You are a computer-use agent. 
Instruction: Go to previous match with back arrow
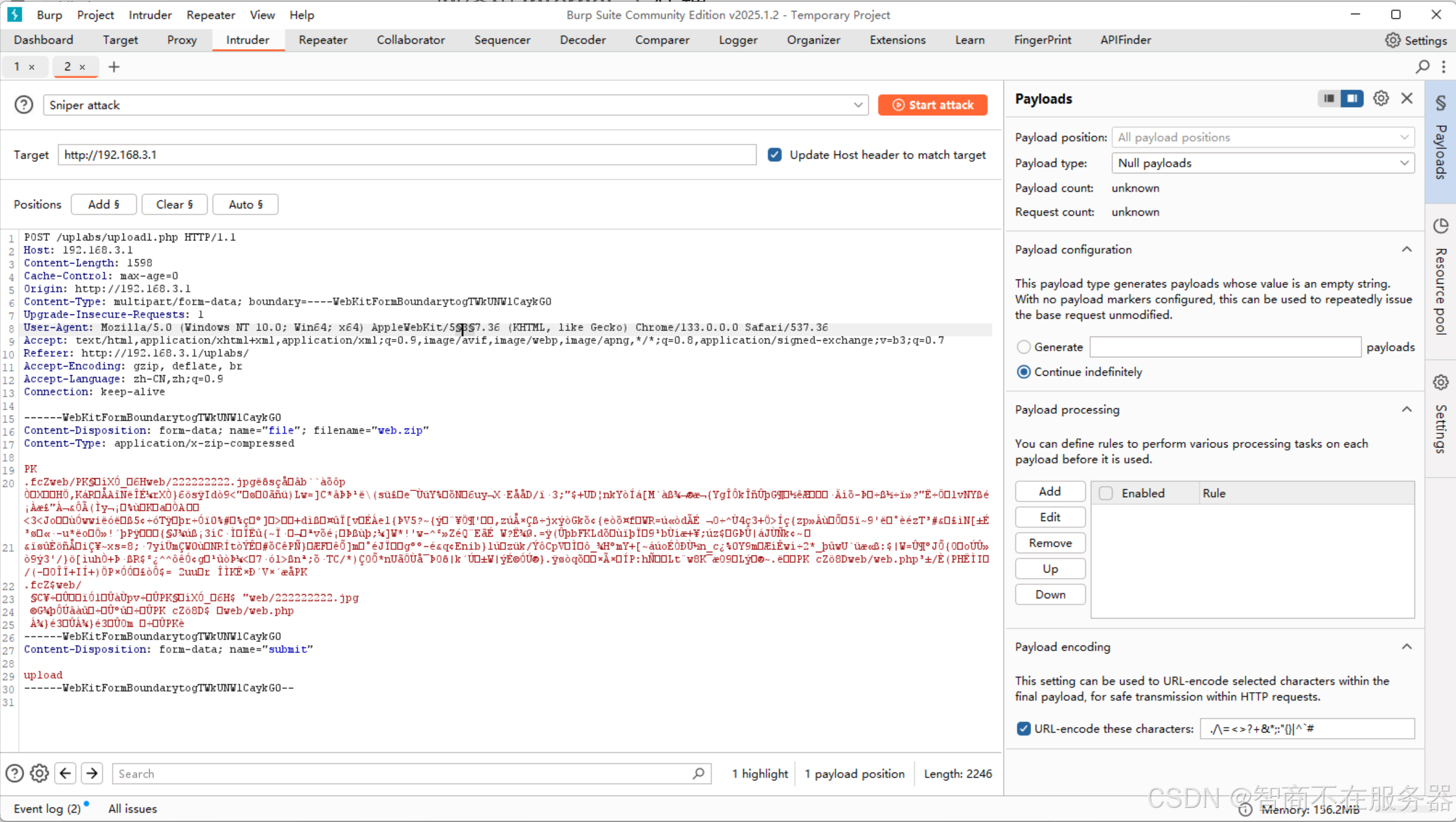coord(66,774)
